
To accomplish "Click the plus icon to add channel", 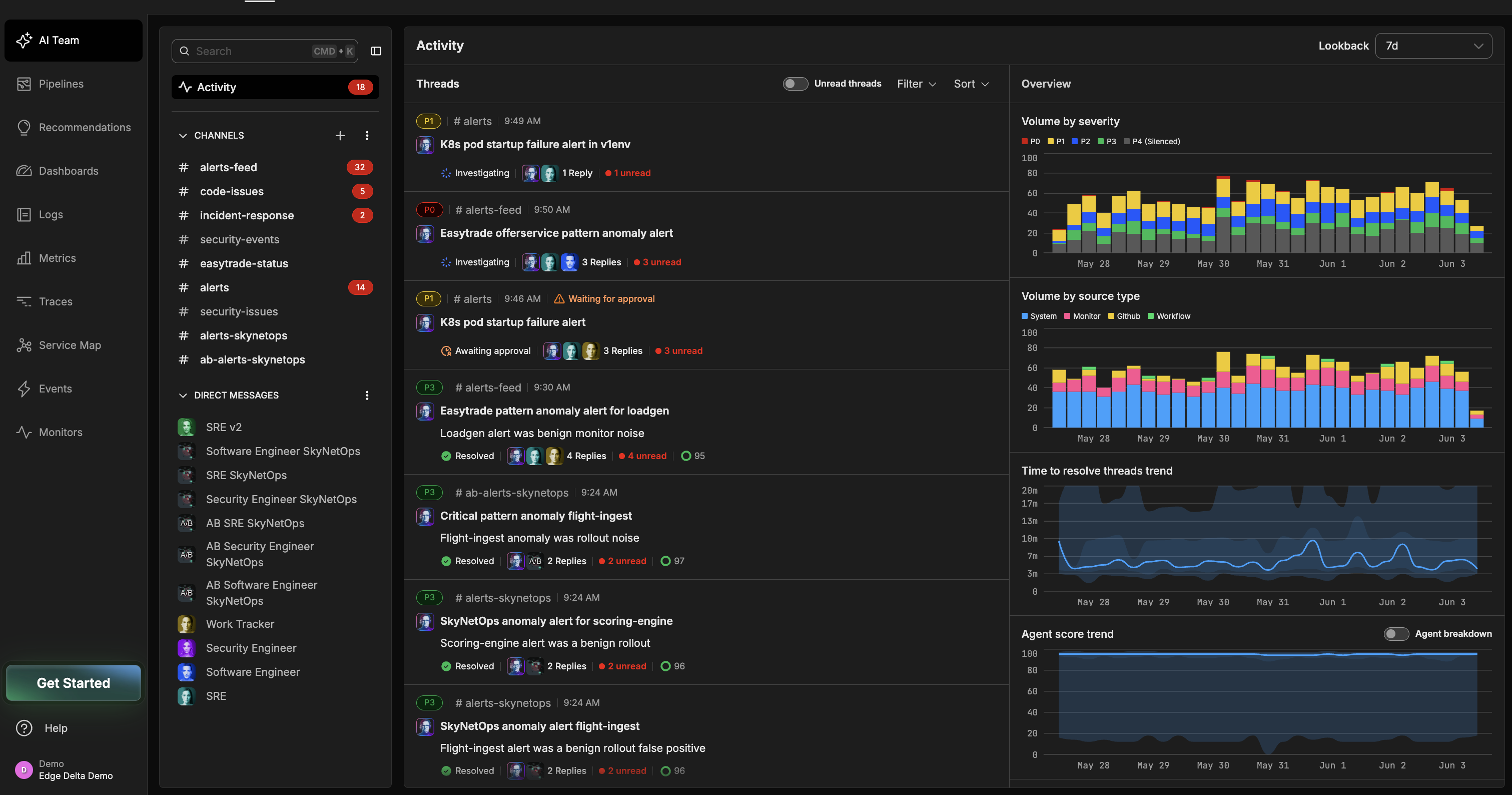I will point(340,135).
